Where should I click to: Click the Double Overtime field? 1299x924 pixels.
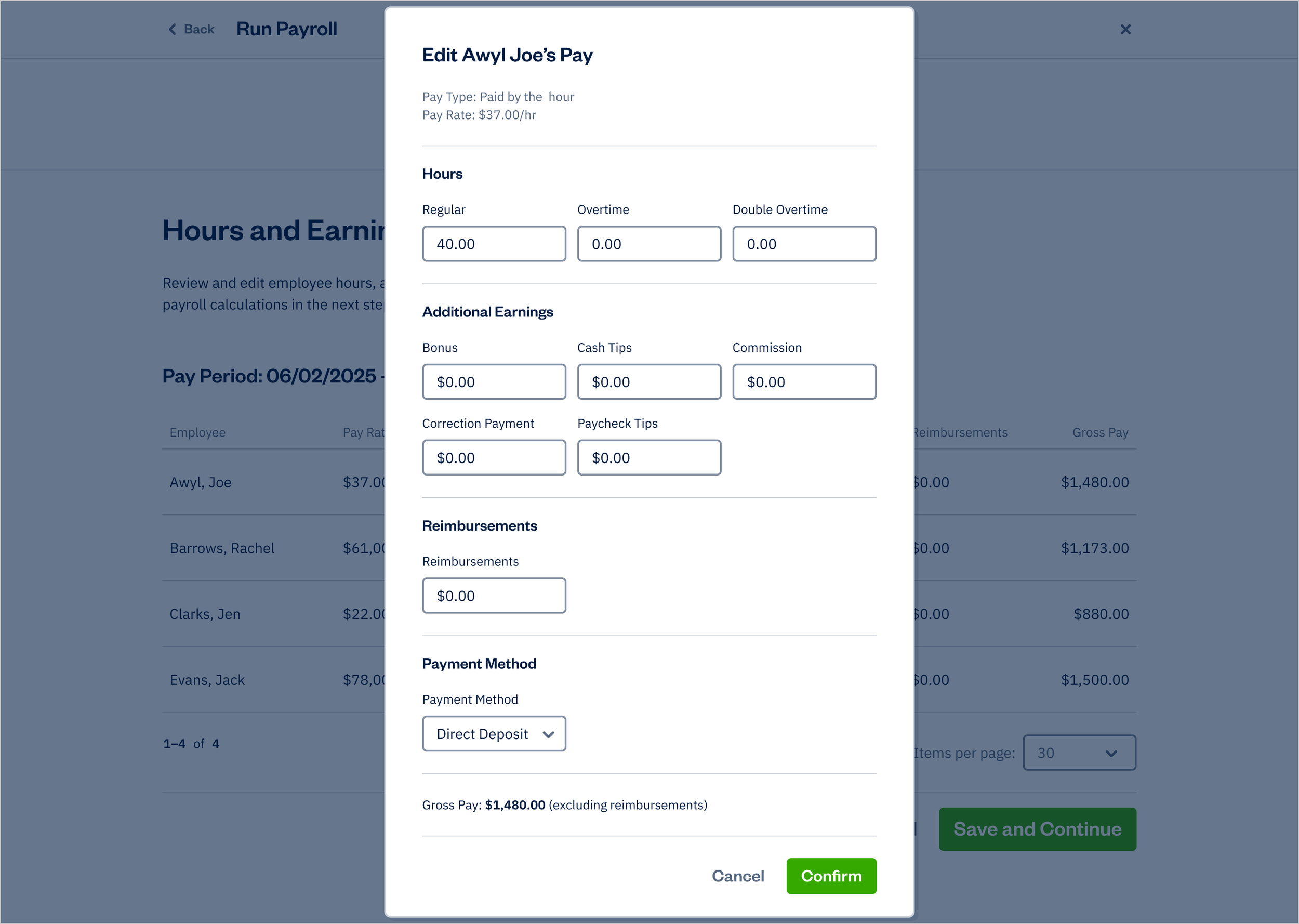(804, 244)
